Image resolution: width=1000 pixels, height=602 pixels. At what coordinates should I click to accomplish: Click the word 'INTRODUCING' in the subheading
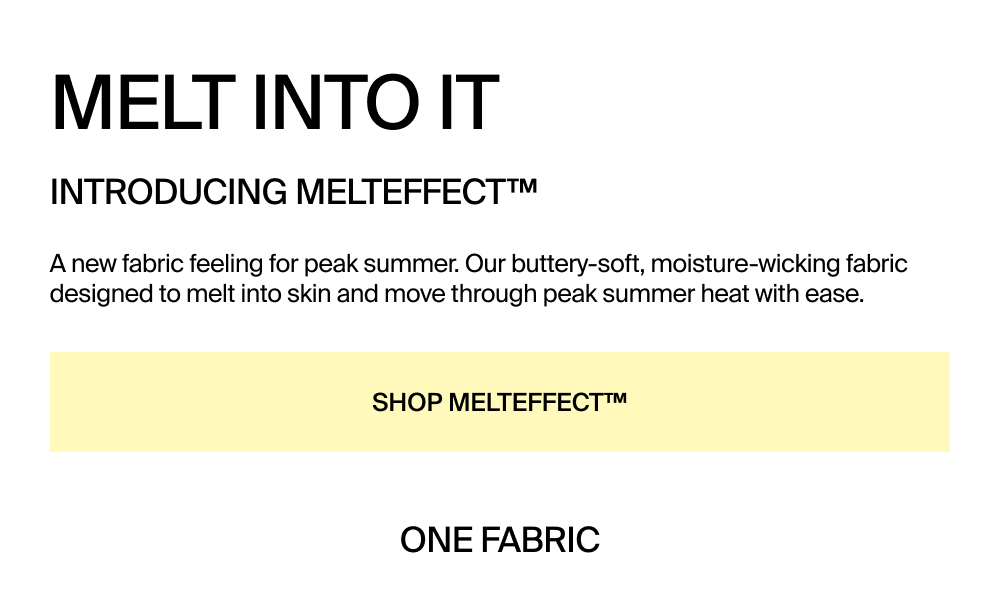pyautogui.click(x=168, y=192)
